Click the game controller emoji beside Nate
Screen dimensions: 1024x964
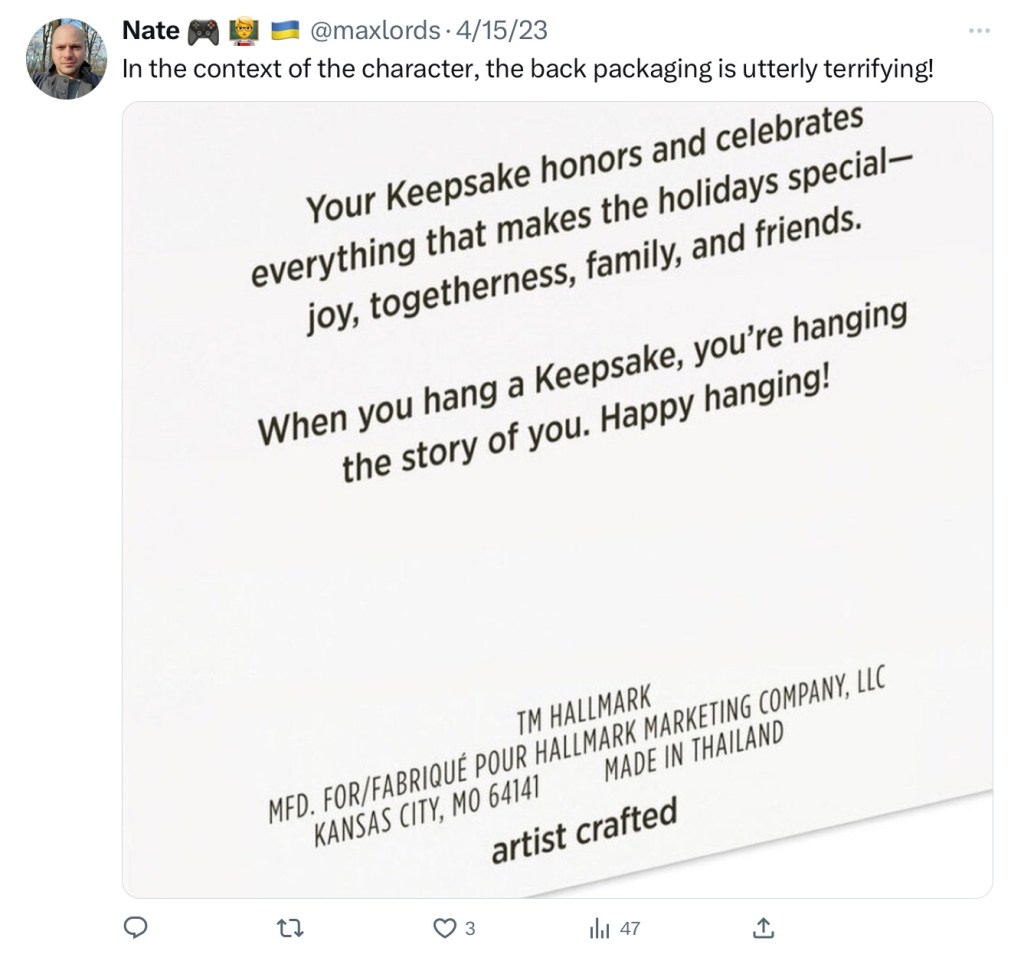pos(203,31)
